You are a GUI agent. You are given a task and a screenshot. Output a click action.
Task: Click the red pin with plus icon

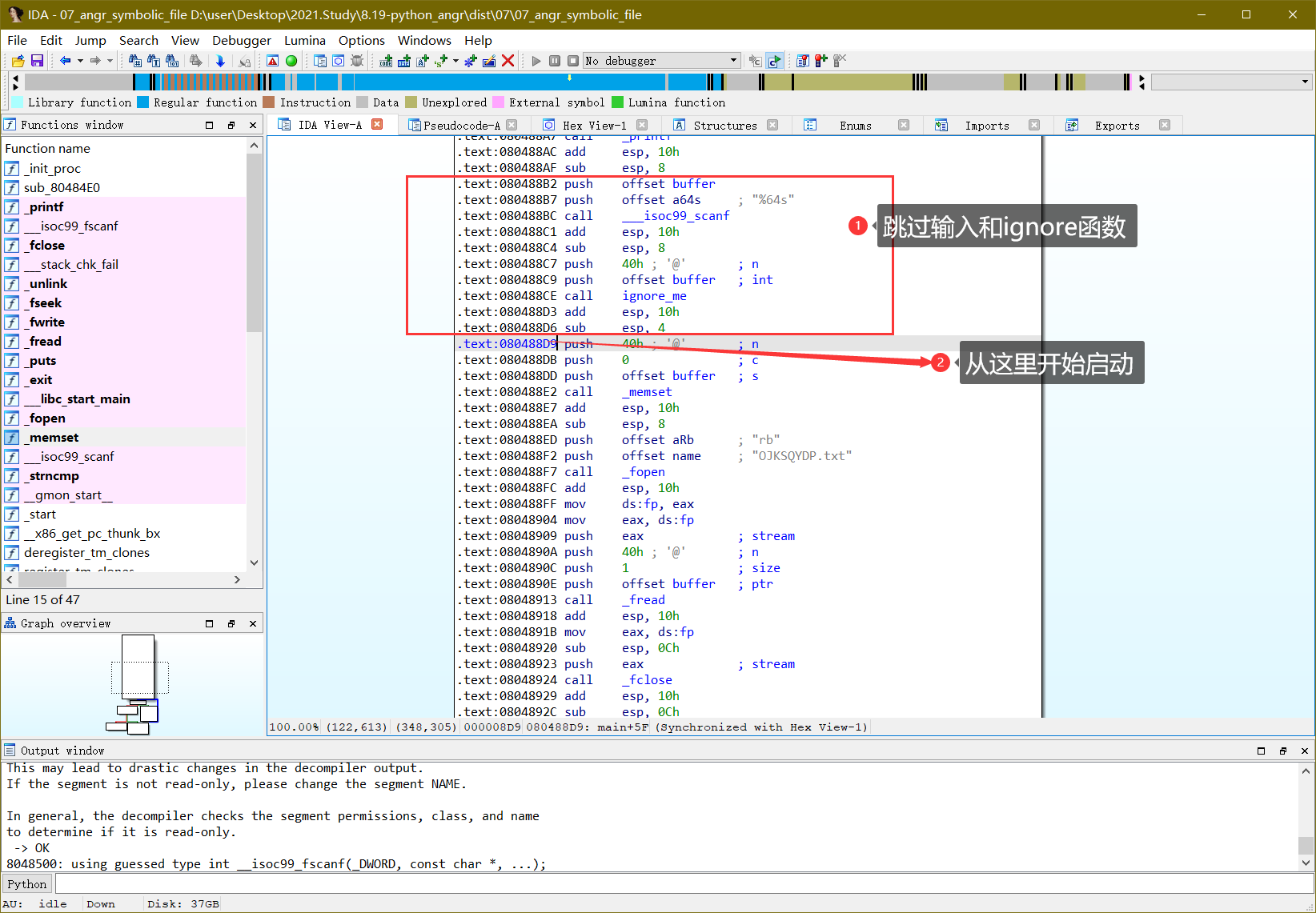pos(820,61)
